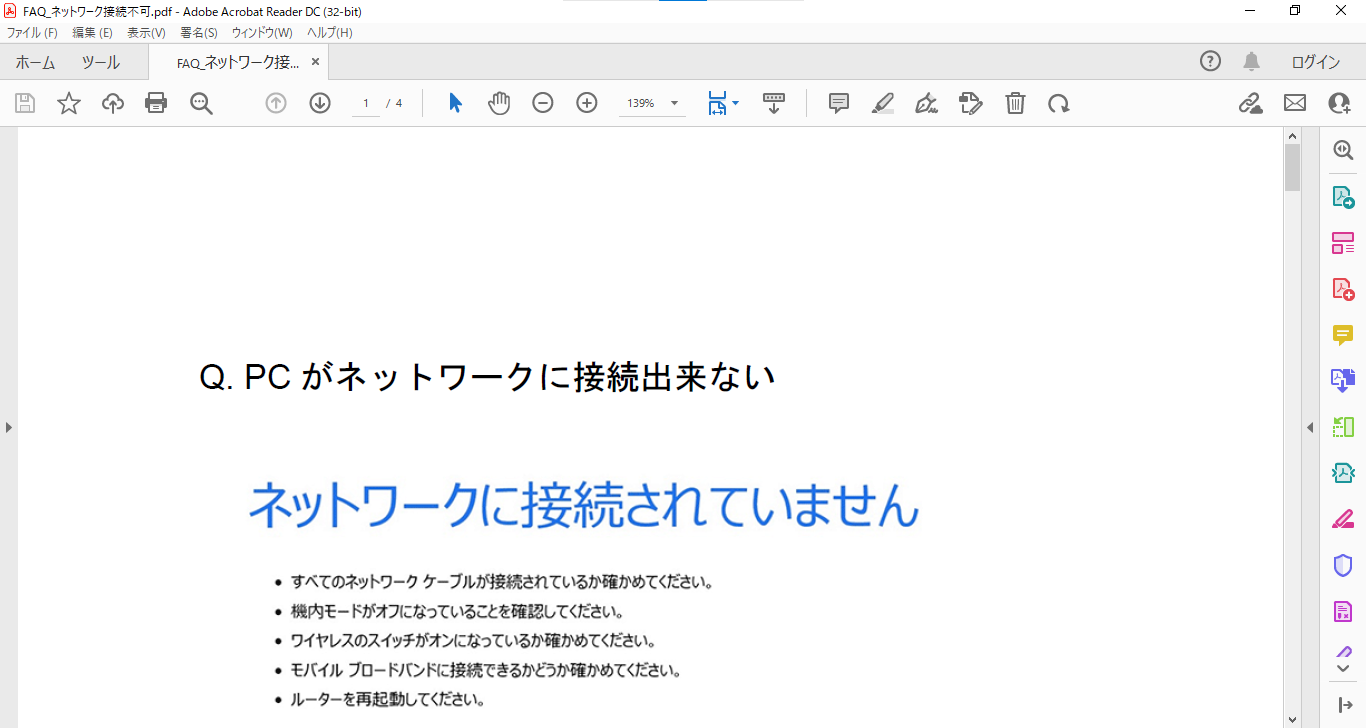This screenshot has width=1366, height=728.
Task: Expand the fit page options dropdown
Action: click(x=736, y=103)
